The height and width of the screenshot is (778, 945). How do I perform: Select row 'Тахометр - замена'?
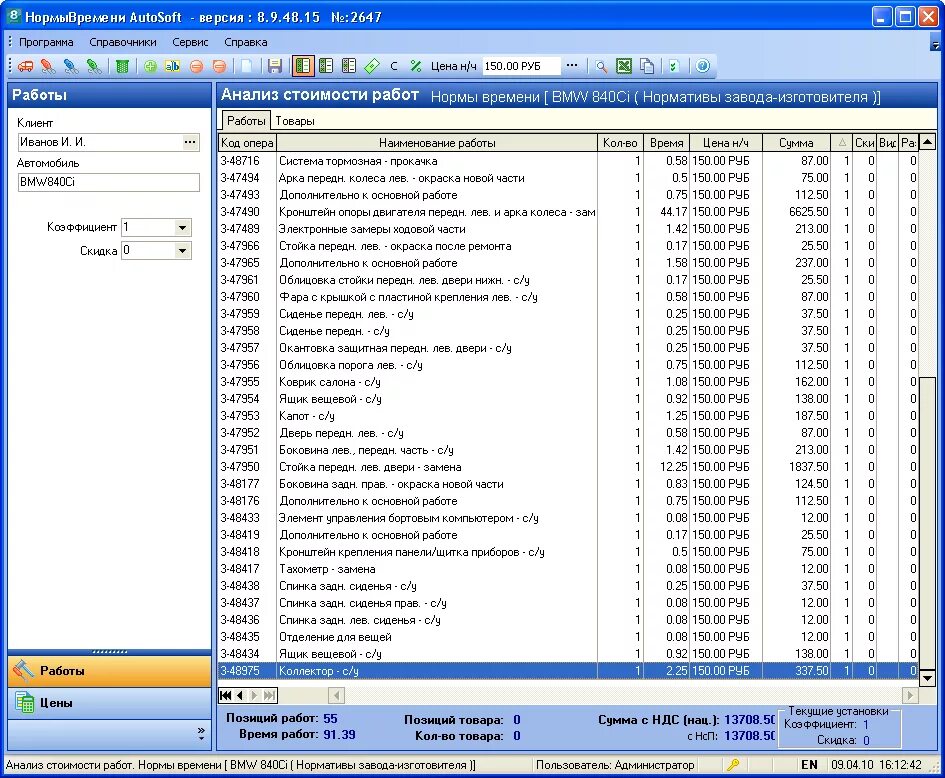point(568,569)
